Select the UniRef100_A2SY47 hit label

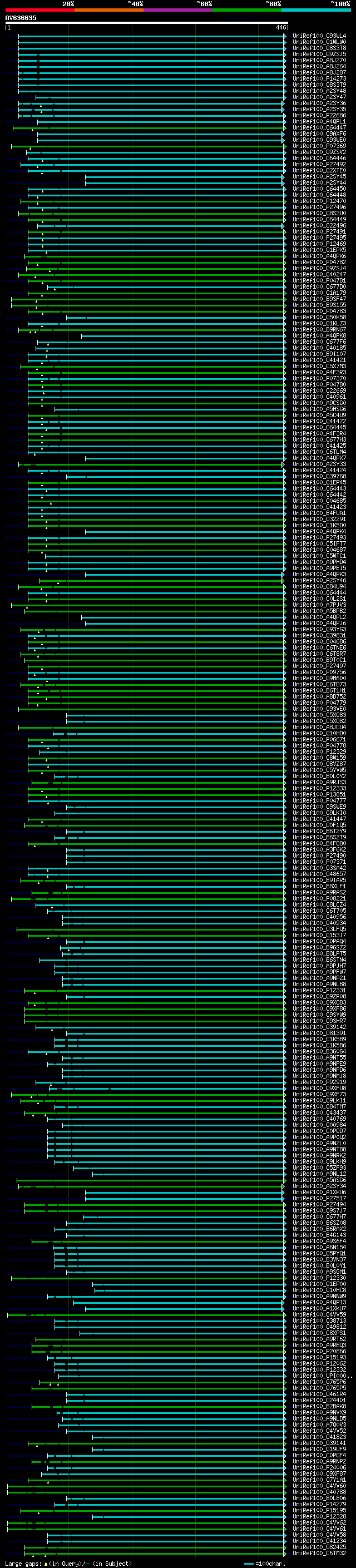pos(319,97)
